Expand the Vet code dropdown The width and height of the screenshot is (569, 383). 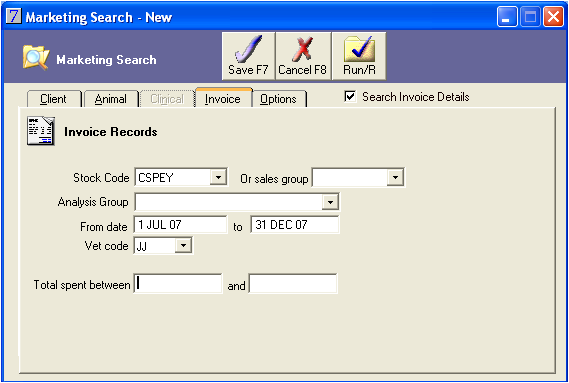coord(183,246)
